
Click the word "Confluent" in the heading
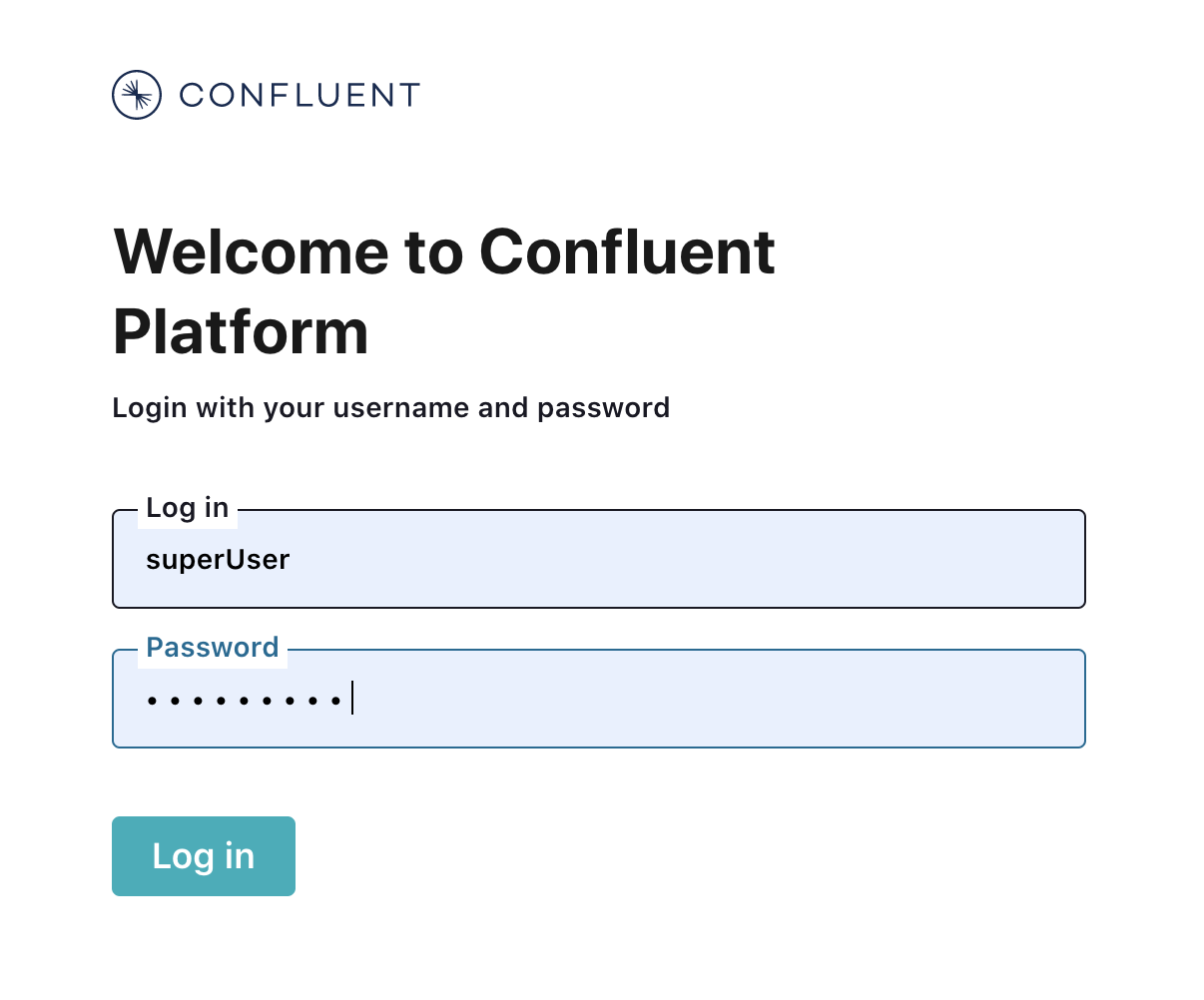click(x=627, y=251)
